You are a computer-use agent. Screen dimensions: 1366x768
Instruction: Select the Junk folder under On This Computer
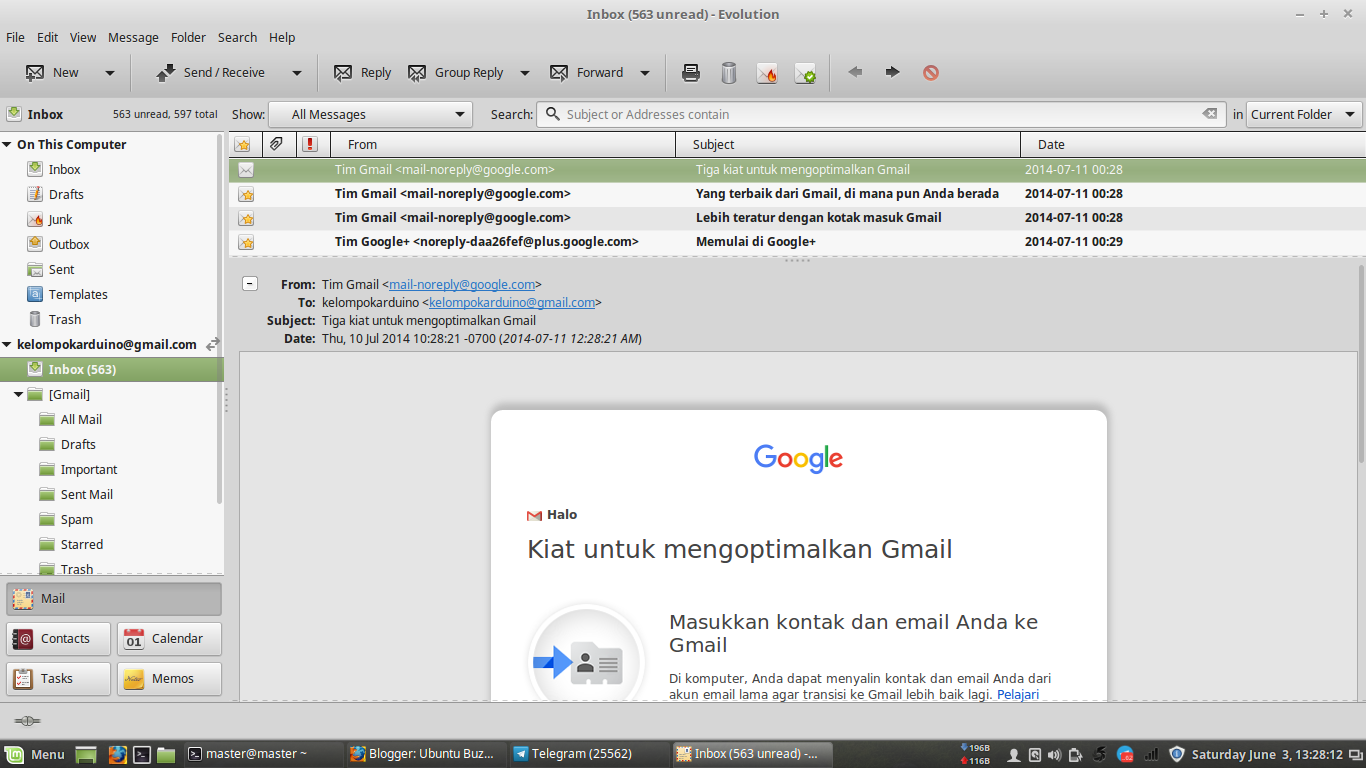(60, 220)
